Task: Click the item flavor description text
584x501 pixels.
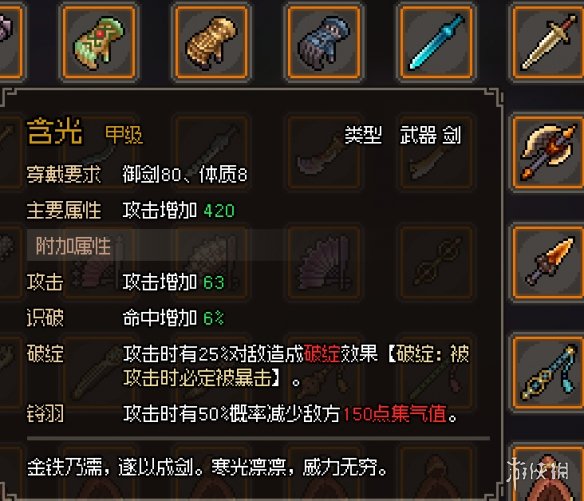Action: pos(207,467)
